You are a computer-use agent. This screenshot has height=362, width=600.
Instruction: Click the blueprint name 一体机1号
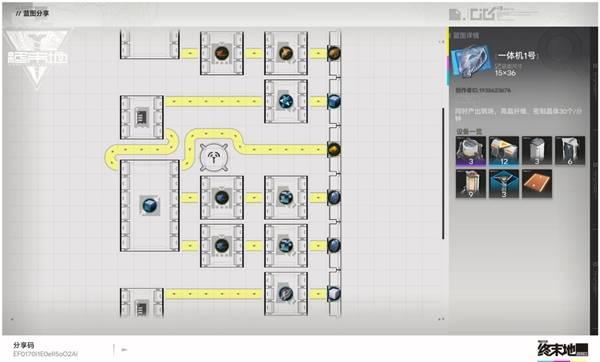pos(517,55)
